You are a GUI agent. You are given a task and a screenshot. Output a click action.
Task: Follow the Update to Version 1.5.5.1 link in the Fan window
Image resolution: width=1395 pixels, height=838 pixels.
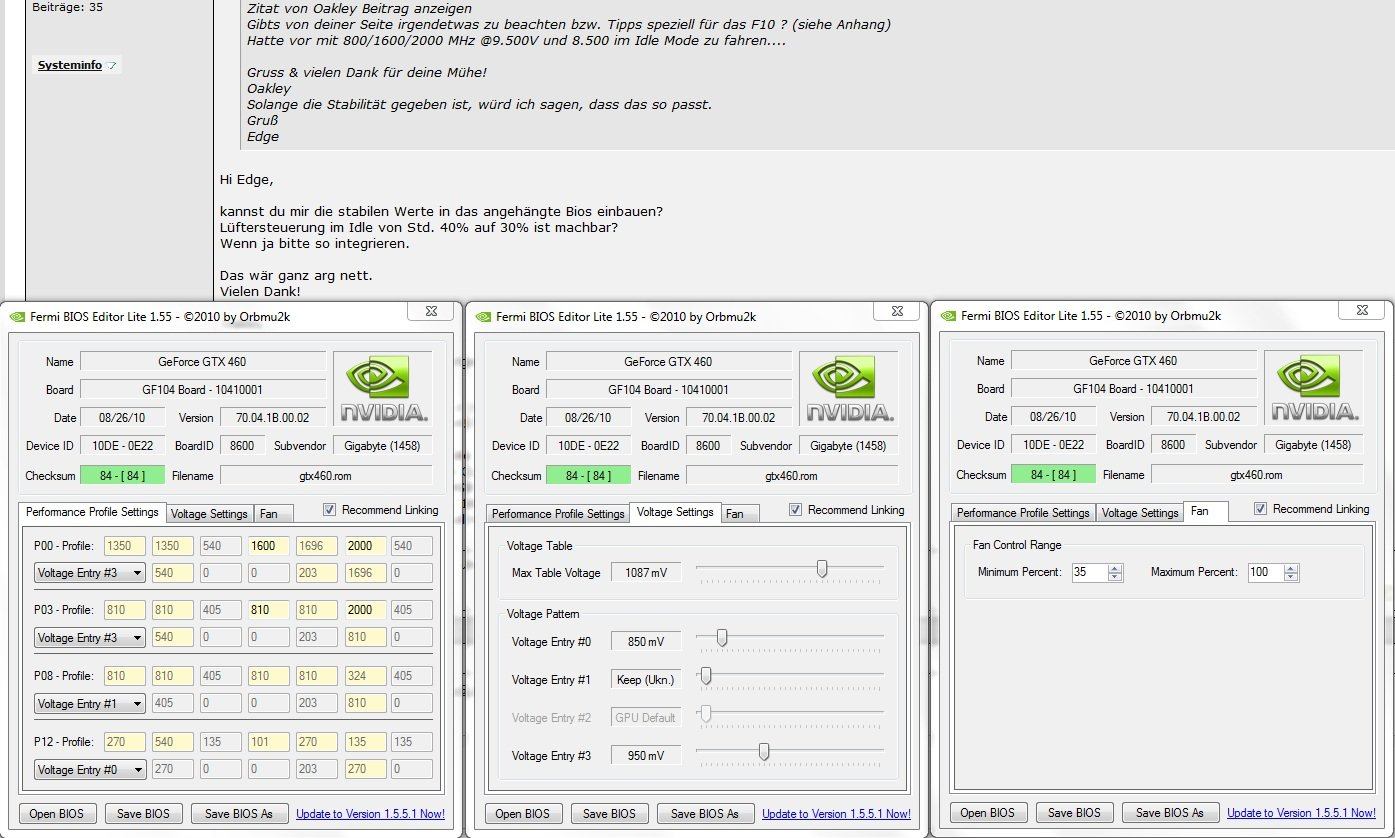point(1301,813)
